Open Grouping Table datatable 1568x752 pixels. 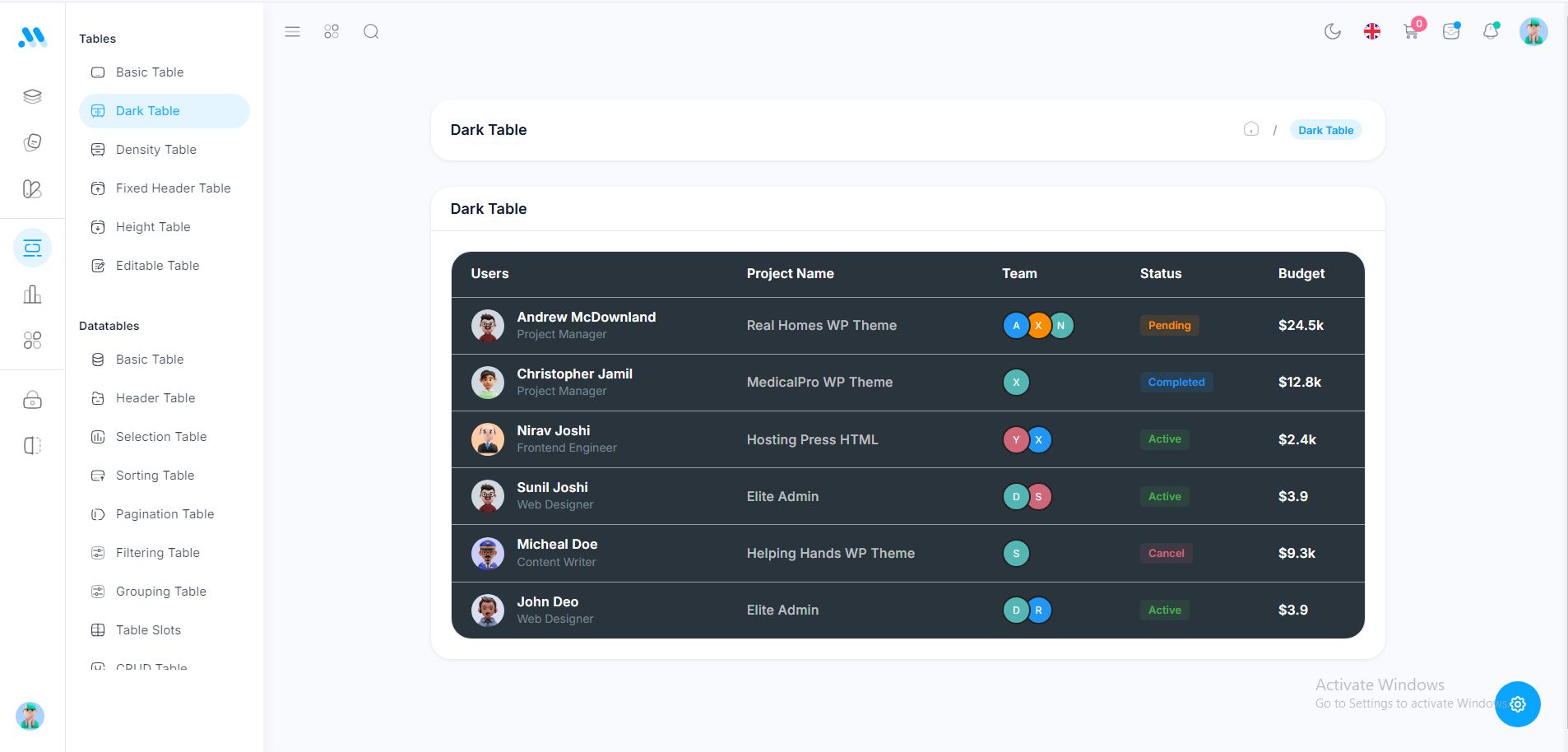165,592
